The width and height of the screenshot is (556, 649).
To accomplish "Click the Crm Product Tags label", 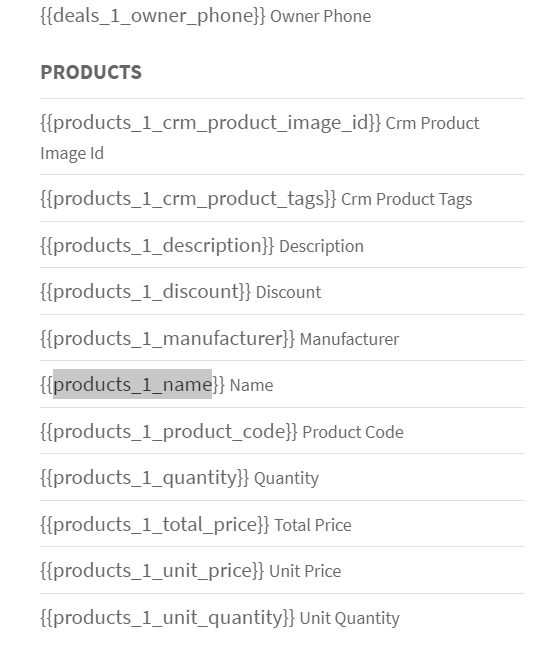I will [407, 199].
